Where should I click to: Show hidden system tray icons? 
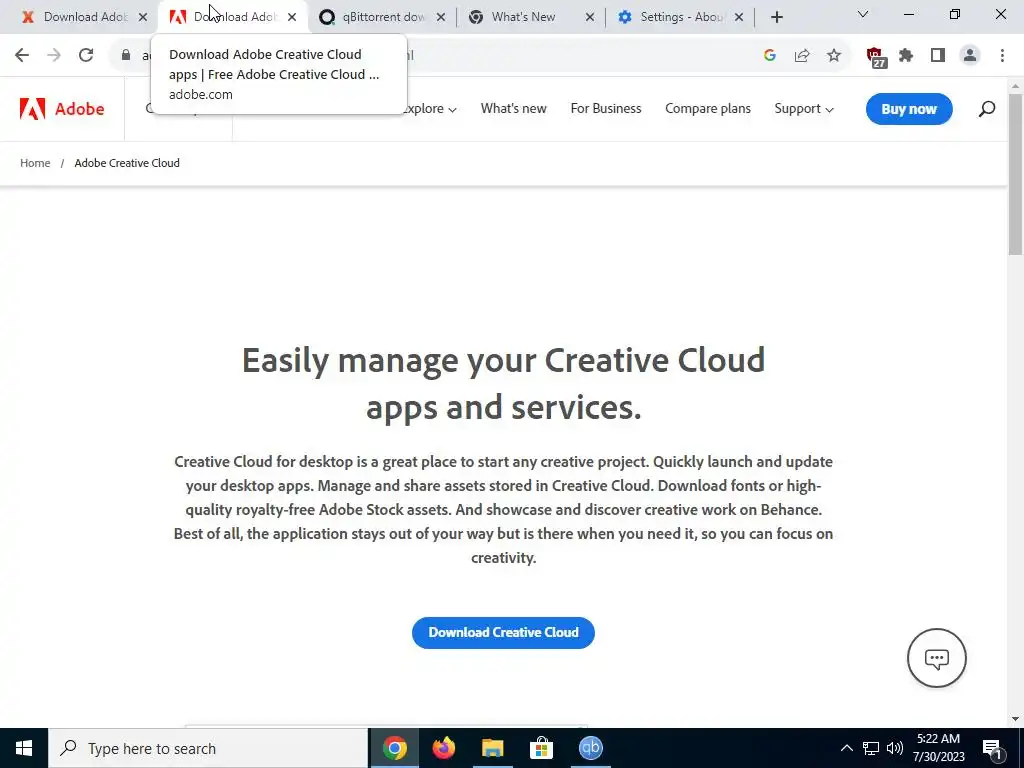846,748
